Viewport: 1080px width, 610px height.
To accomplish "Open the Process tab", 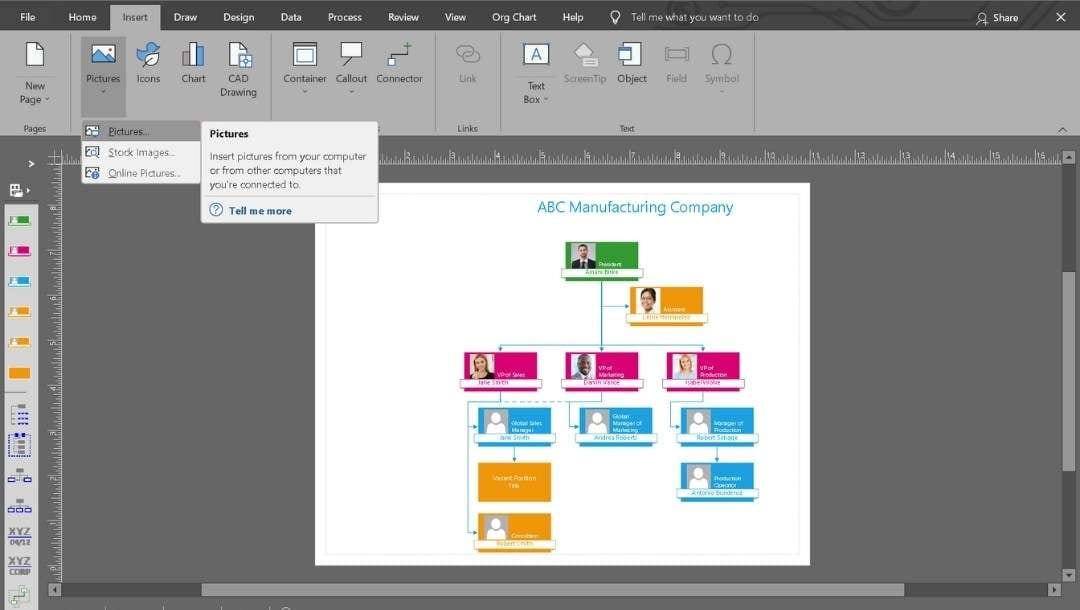I will [x=344, y=17].
